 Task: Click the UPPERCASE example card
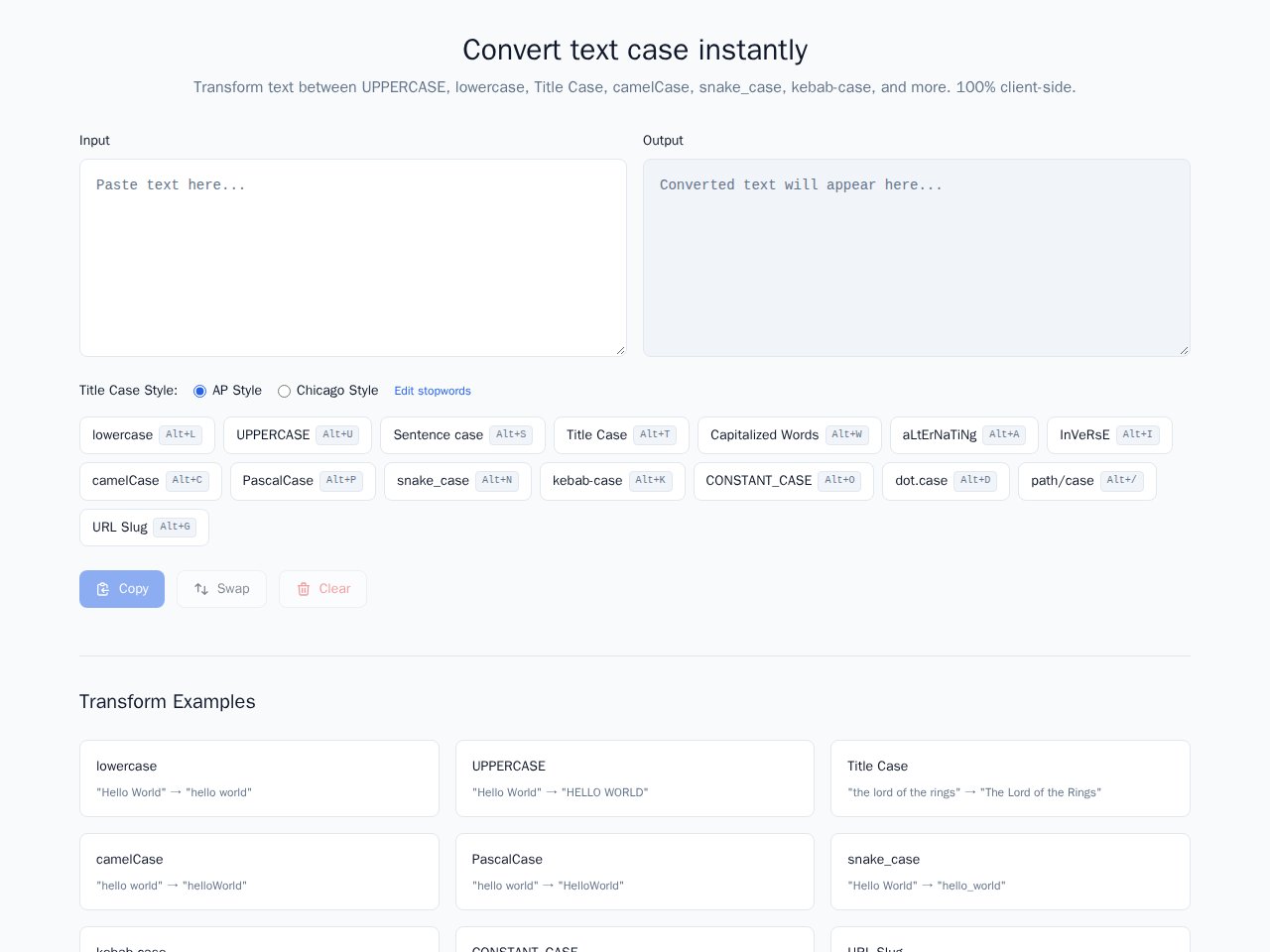click(635, 778)
